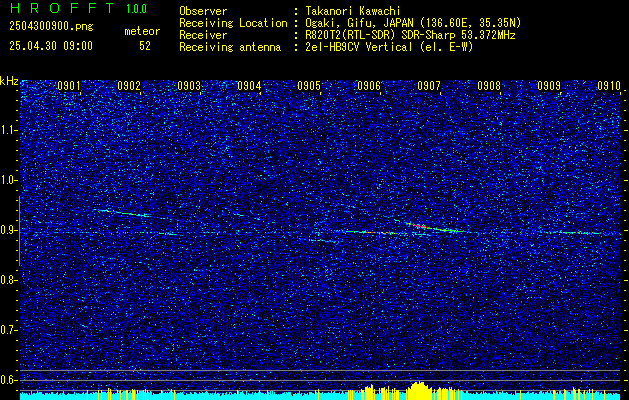Click the 0.8 frequency axis label
The image size is (629, 400).
[x=8, y=280]
